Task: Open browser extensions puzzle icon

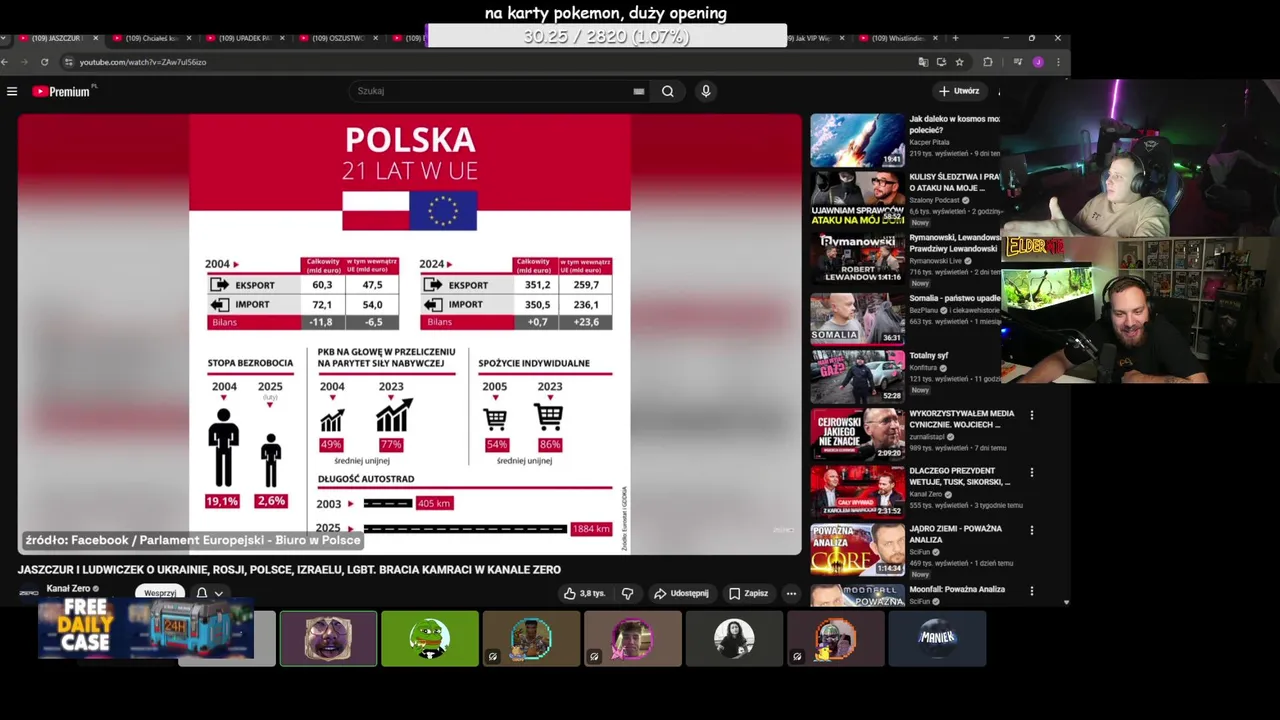Action: 988,62
